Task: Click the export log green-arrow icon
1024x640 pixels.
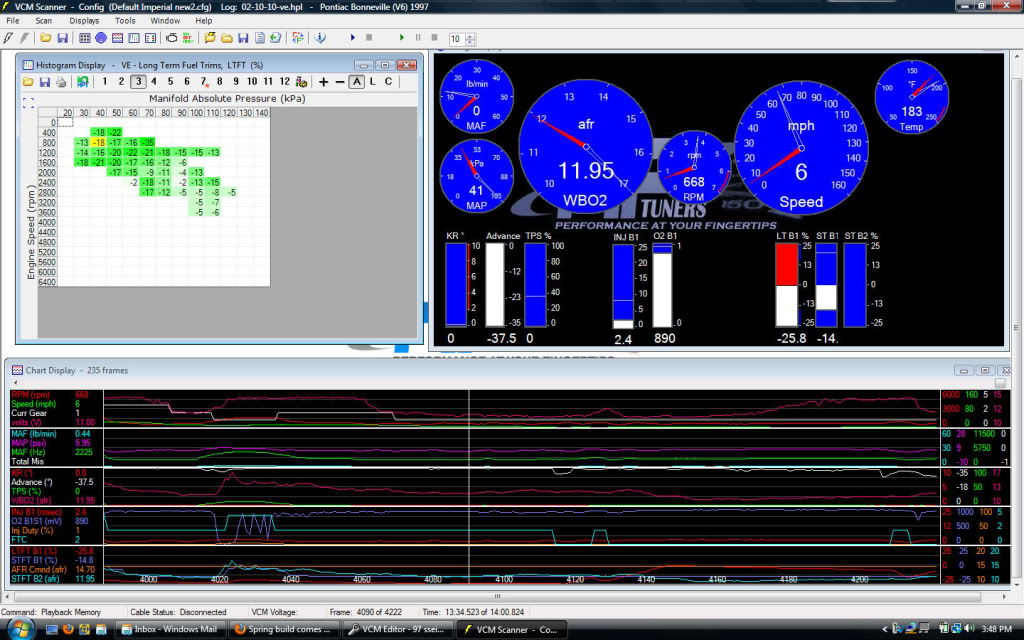Action: [x=276, y=38]
